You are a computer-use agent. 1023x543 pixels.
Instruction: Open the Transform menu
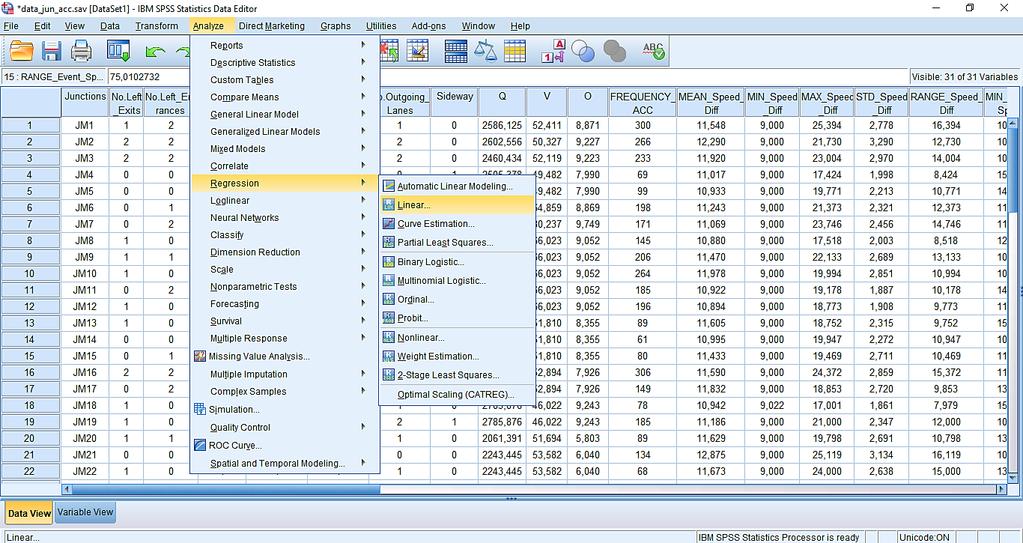pos(157,26)
